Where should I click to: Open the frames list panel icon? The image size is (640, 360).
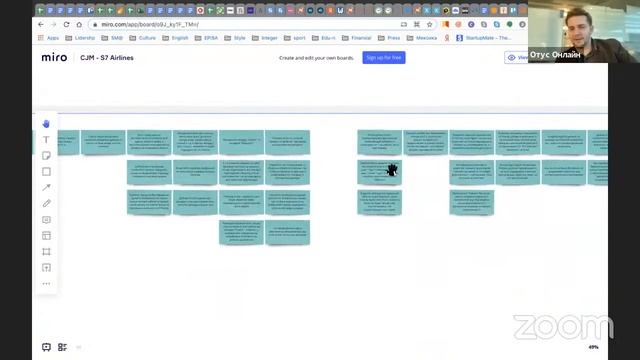62,347
